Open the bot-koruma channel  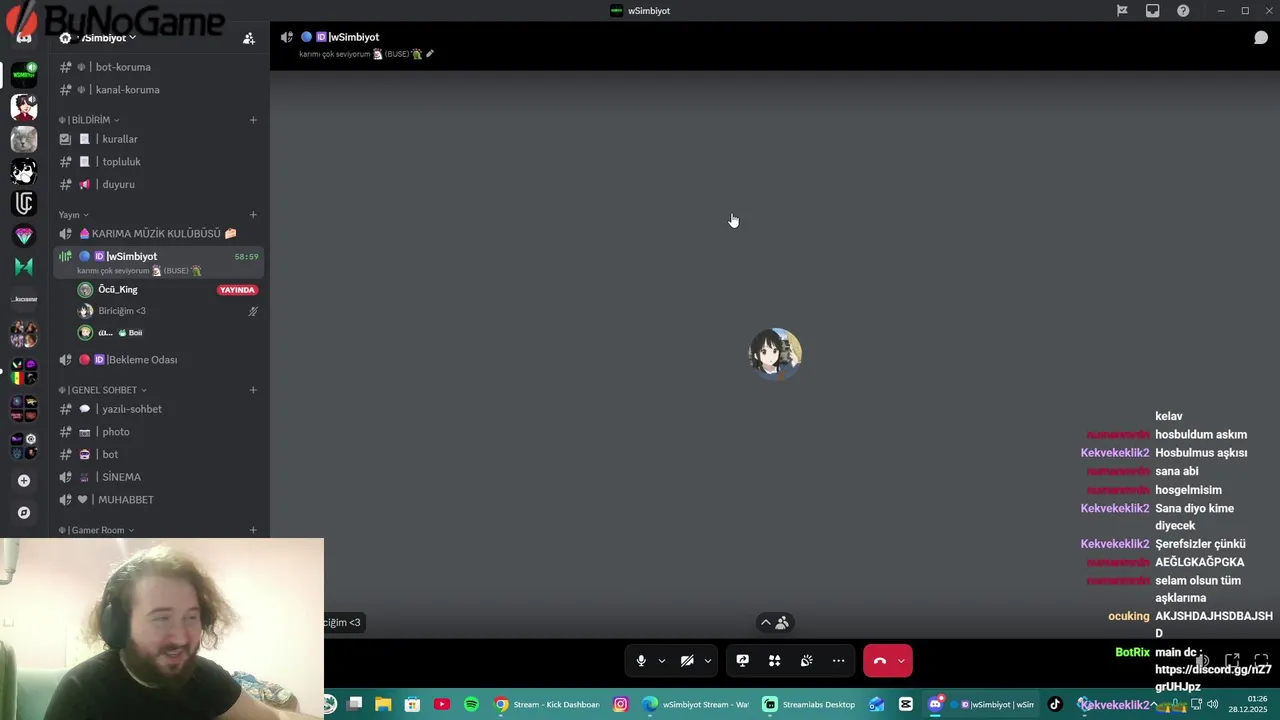159,67
